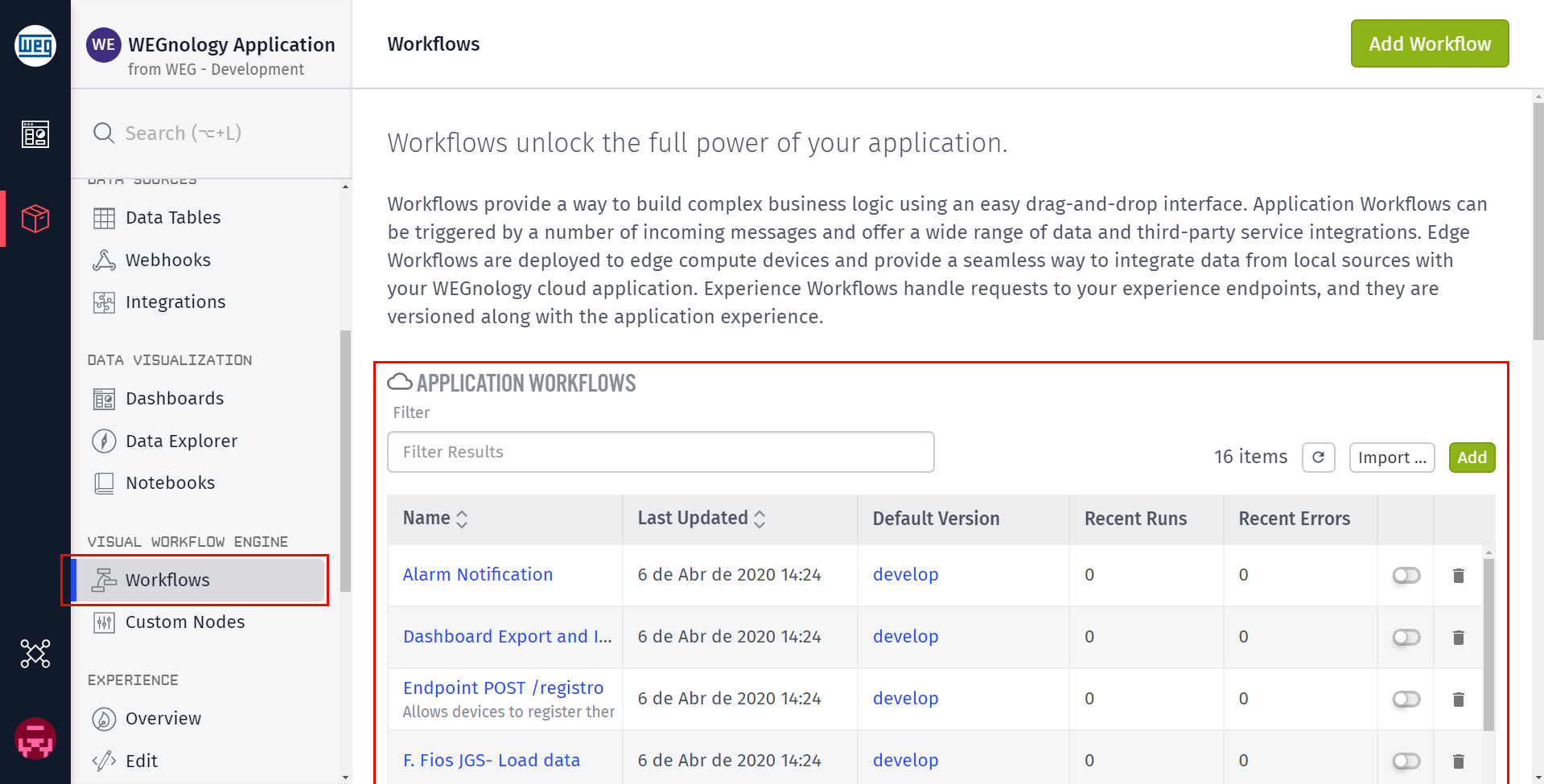
Task: Open Webhooks in sidebar
Action: [168, 260]
